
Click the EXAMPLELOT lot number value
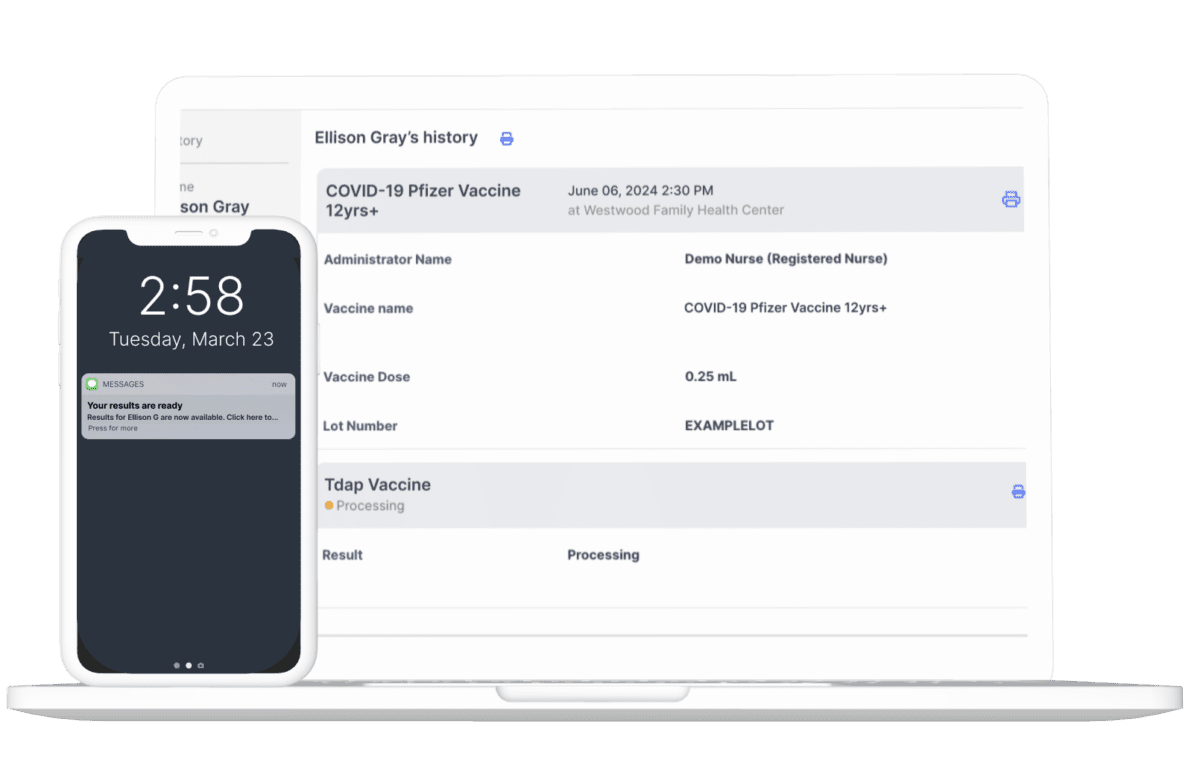click(729, 426)
